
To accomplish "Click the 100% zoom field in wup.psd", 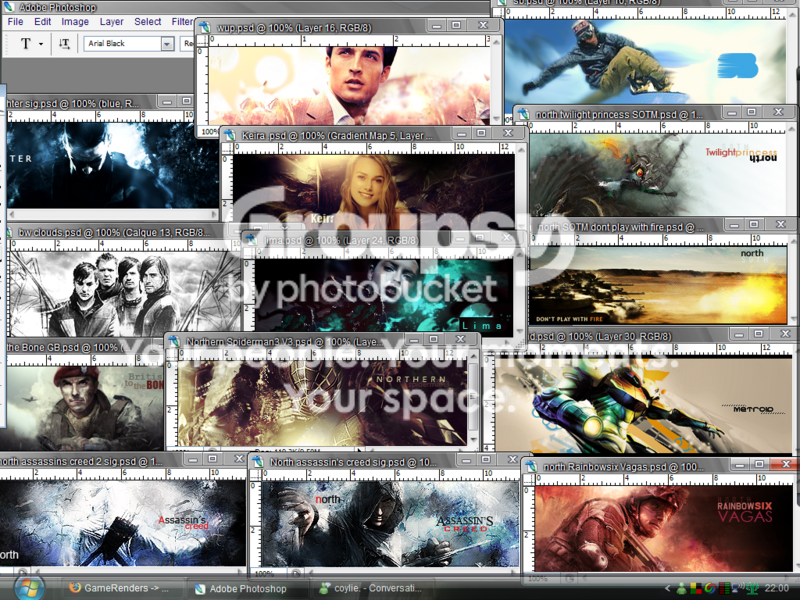I will [209, 132].
